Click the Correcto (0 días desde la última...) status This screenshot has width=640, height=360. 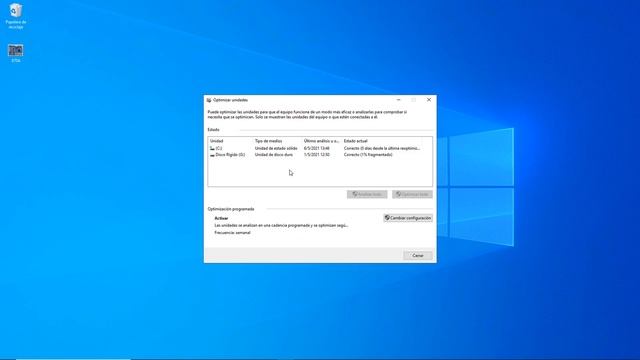(382, 148)
